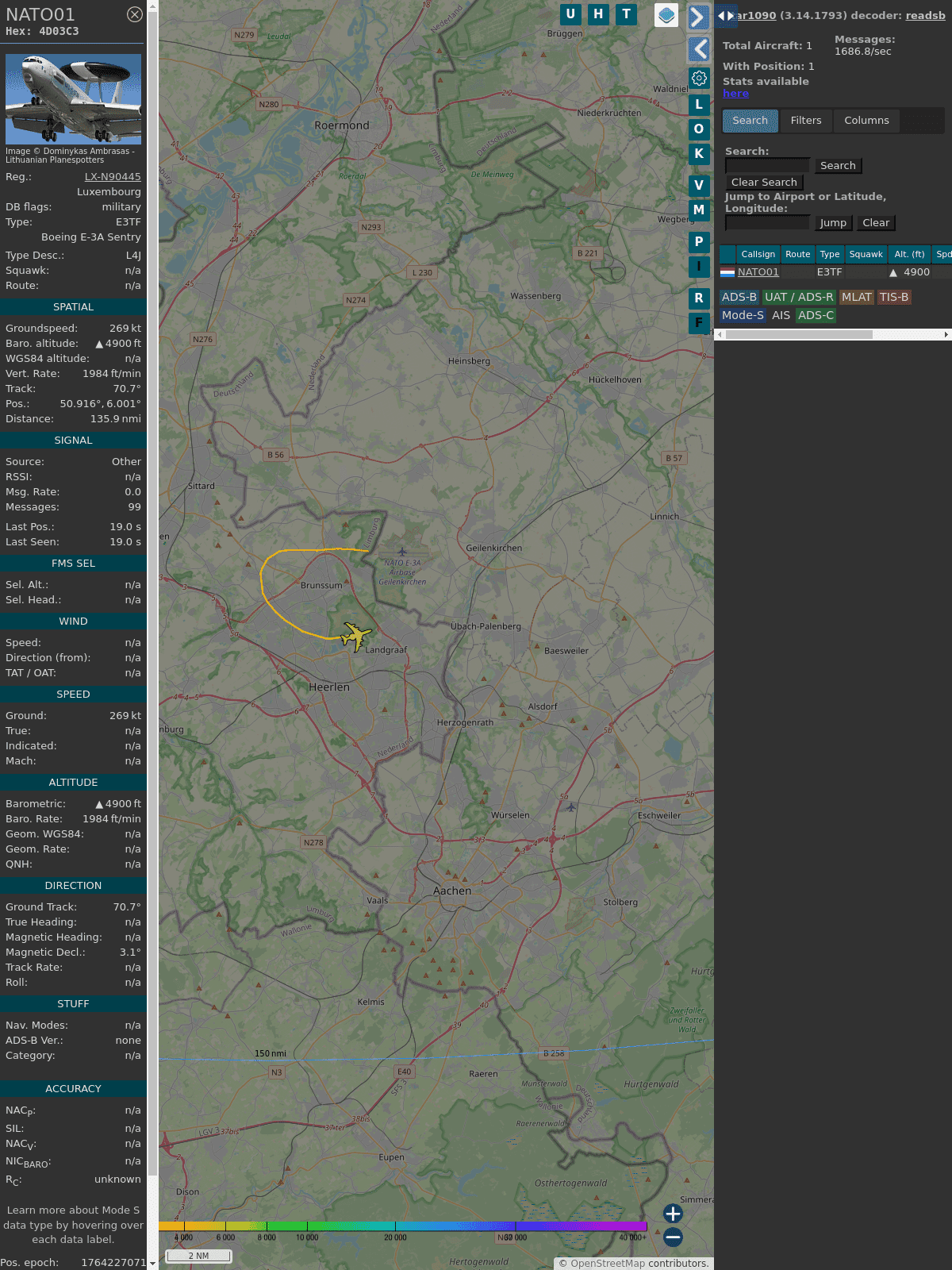Click the E3TF type cell in the table
This screenshot has height=1270, width=952.
[830, 272]
